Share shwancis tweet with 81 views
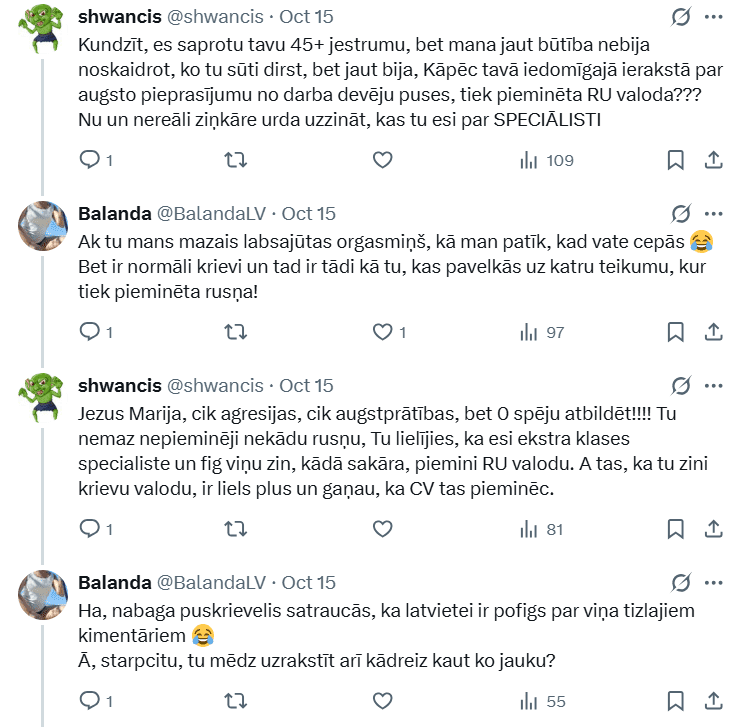746x727 pixels. 714,529
